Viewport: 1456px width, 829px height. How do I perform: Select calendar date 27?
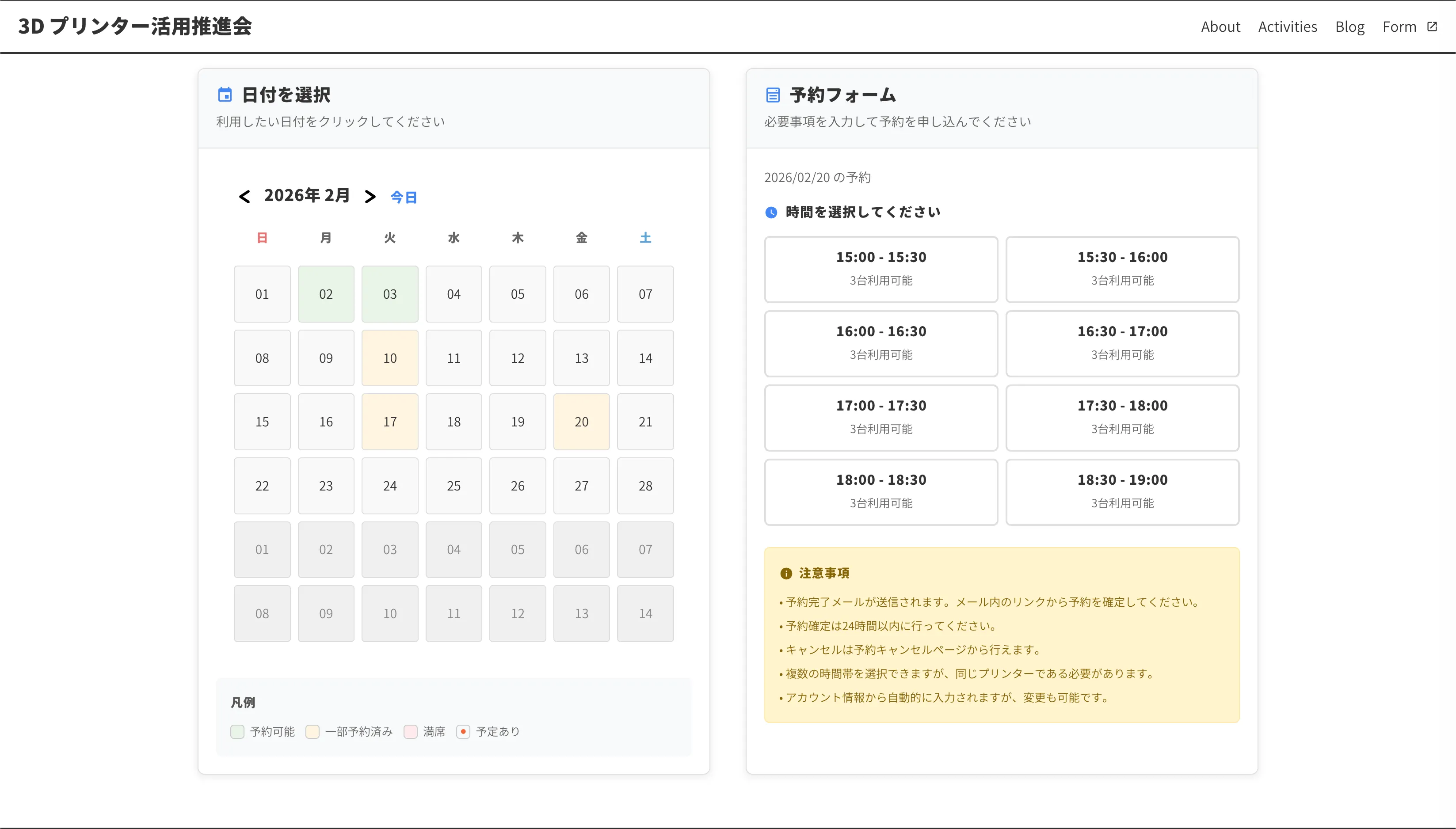(x=581, y=486)
